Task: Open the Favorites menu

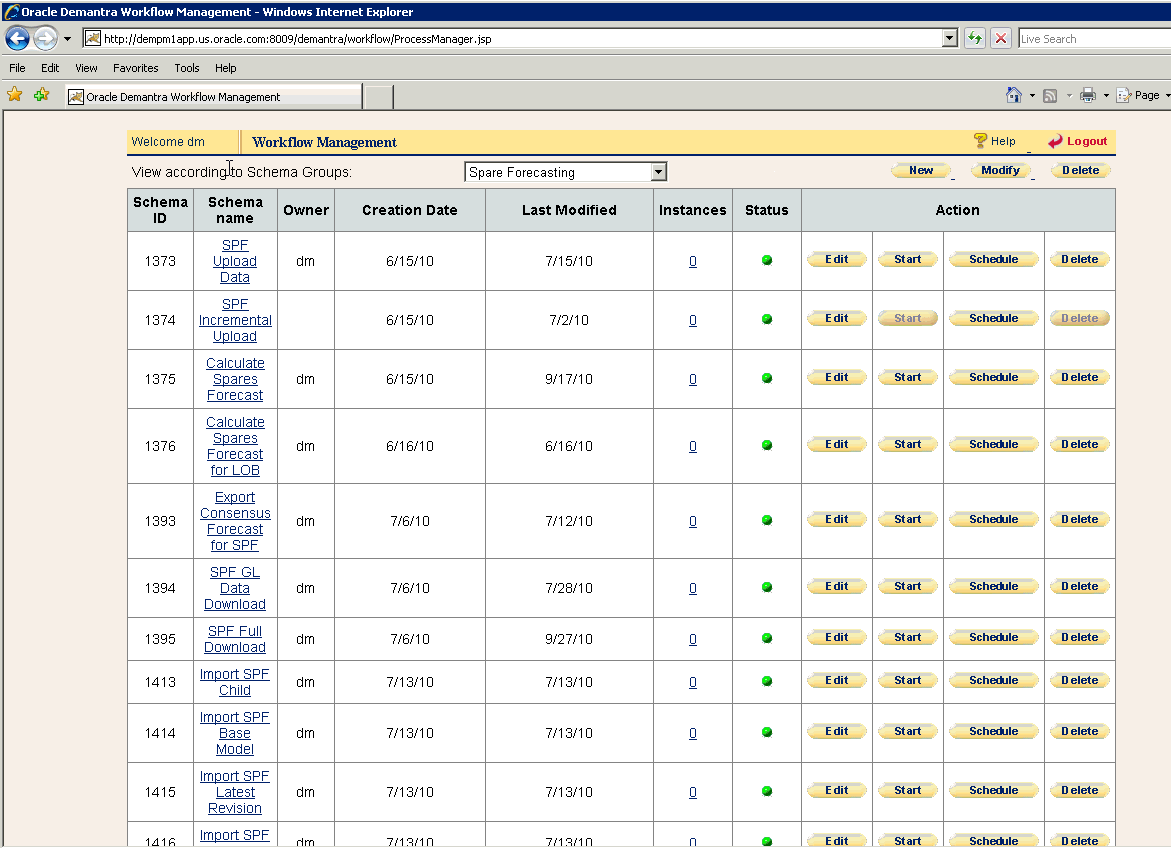Action: [136, 68]
